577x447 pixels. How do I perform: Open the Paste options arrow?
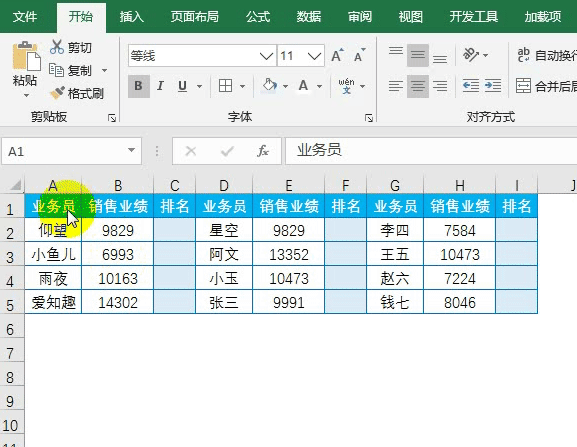pos(26,96)
